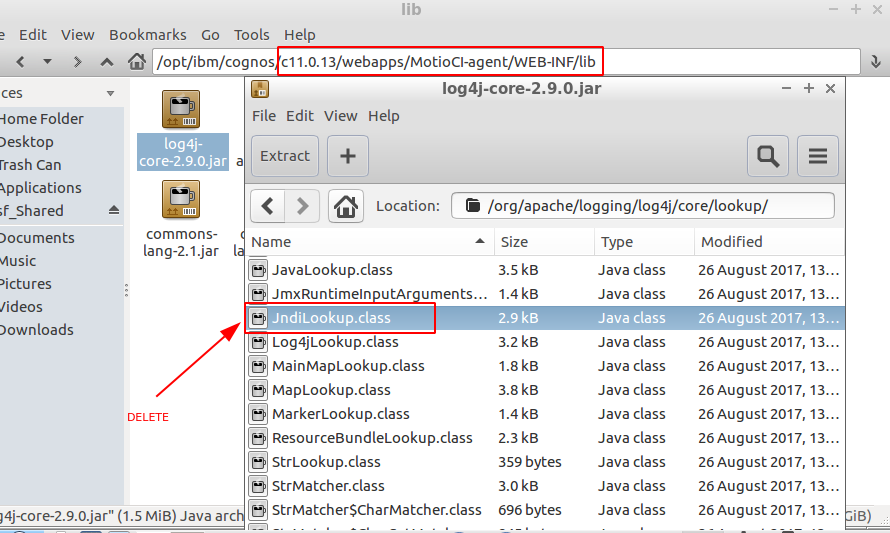Click the arrow icon right of the path bar
The width and height of the screenshot is (890, 533).
click(875, 62)
